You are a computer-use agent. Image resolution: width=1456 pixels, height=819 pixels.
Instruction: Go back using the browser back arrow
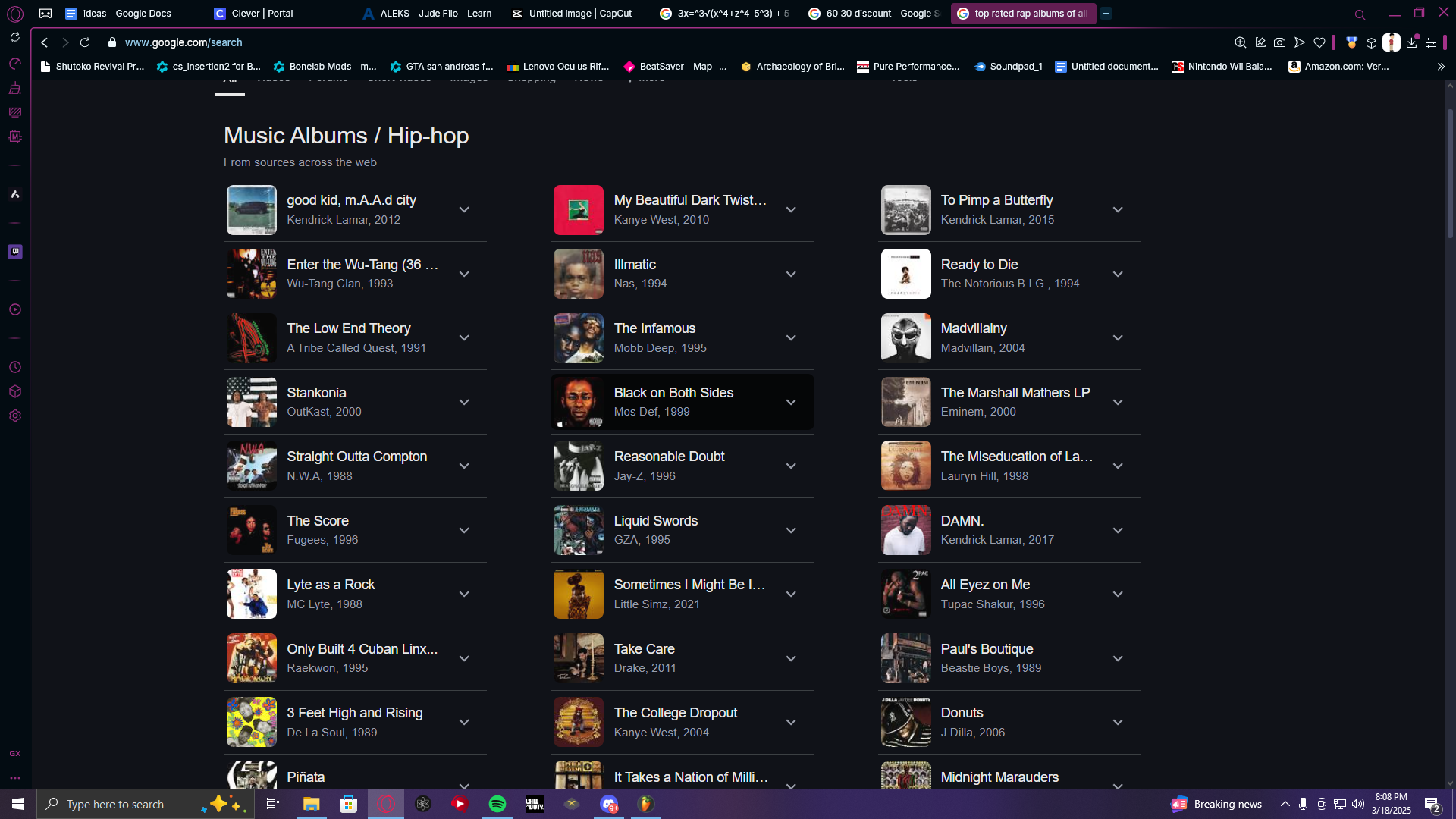click(45, 42)
